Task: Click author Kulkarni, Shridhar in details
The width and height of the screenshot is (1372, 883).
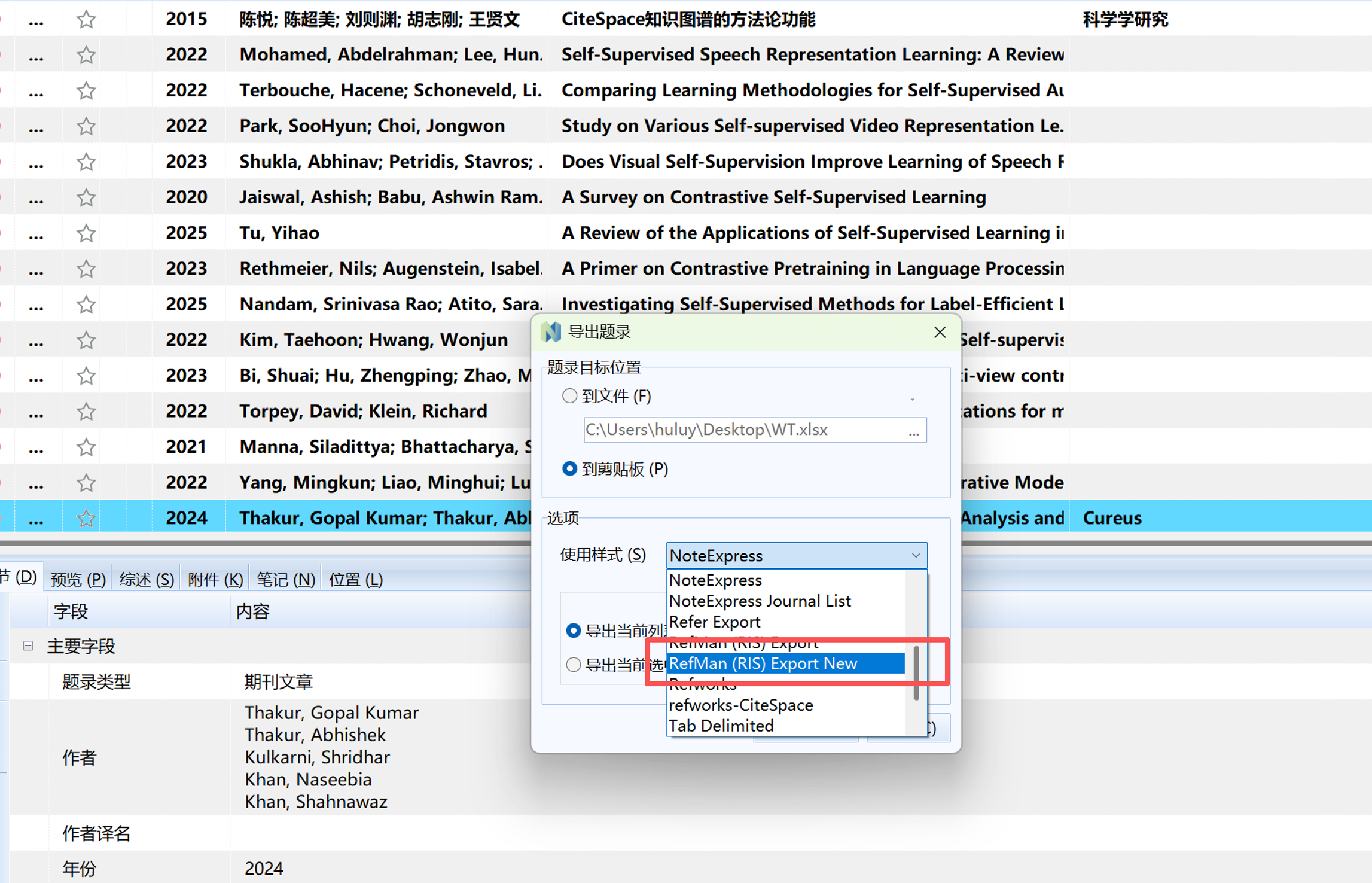Action: tap(317, 757)
